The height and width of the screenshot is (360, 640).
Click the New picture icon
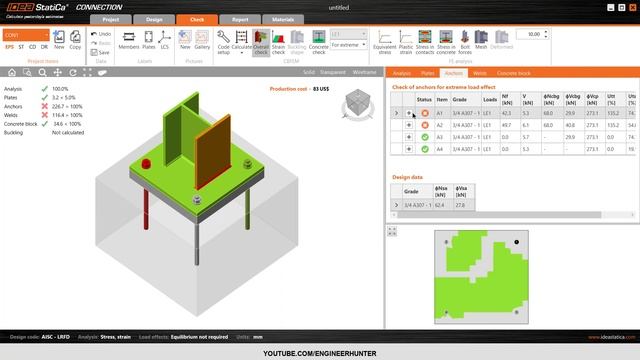point(185,40)
